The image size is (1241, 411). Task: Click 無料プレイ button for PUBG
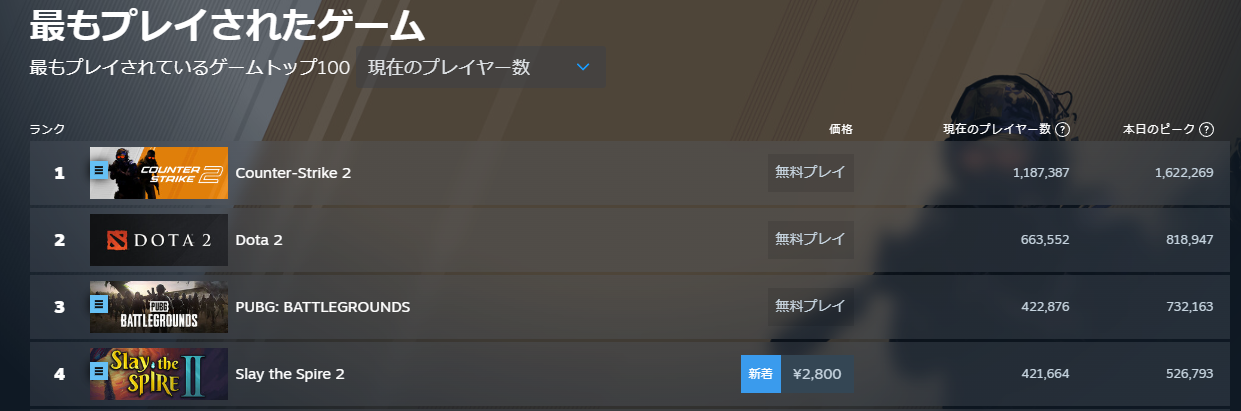click(810, 307)
